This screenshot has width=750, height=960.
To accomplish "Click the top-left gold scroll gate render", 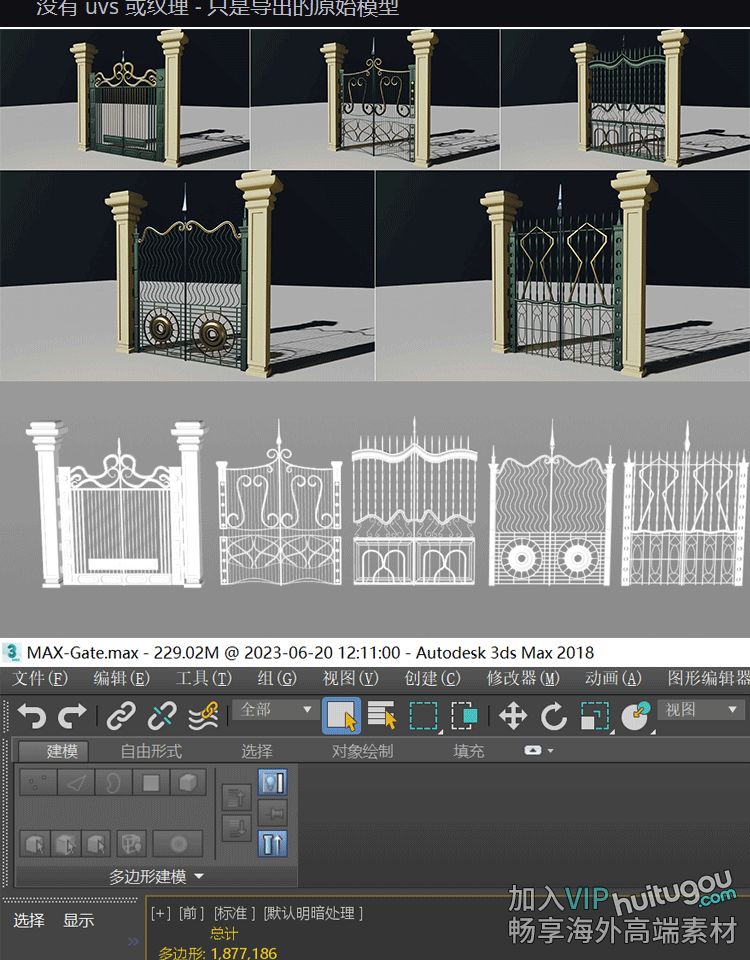I will [x=125, y=99].
